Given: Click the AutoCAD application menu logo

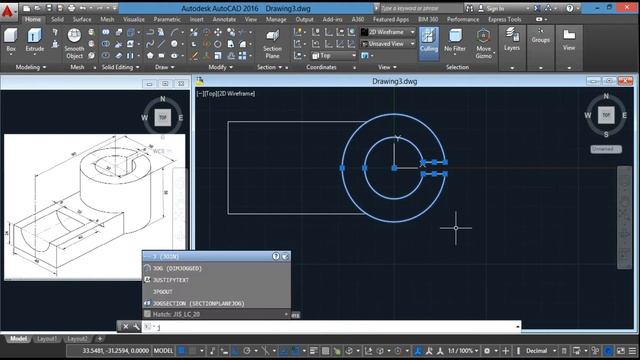Looking at the screenshot, I should coord(8,11).
